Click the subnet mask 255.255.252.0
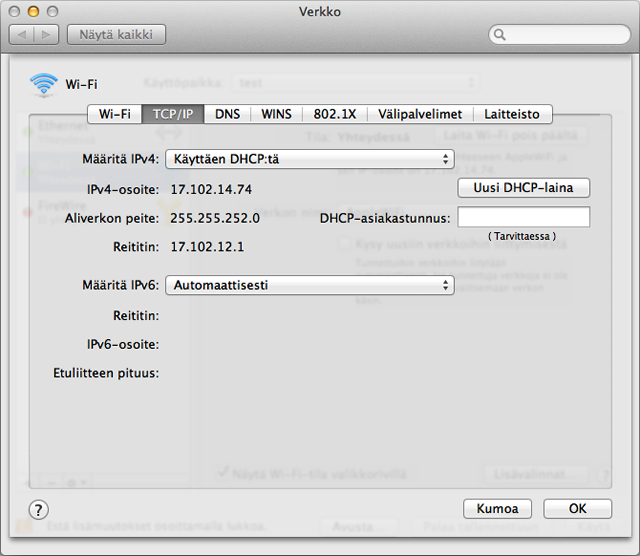Screen dimensions: 640x556 (215, 218)
